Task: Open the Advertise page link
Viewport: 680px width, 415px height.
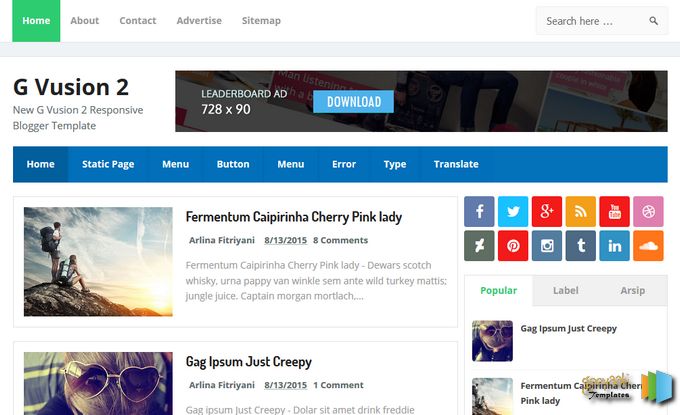Action: (199, 21)
